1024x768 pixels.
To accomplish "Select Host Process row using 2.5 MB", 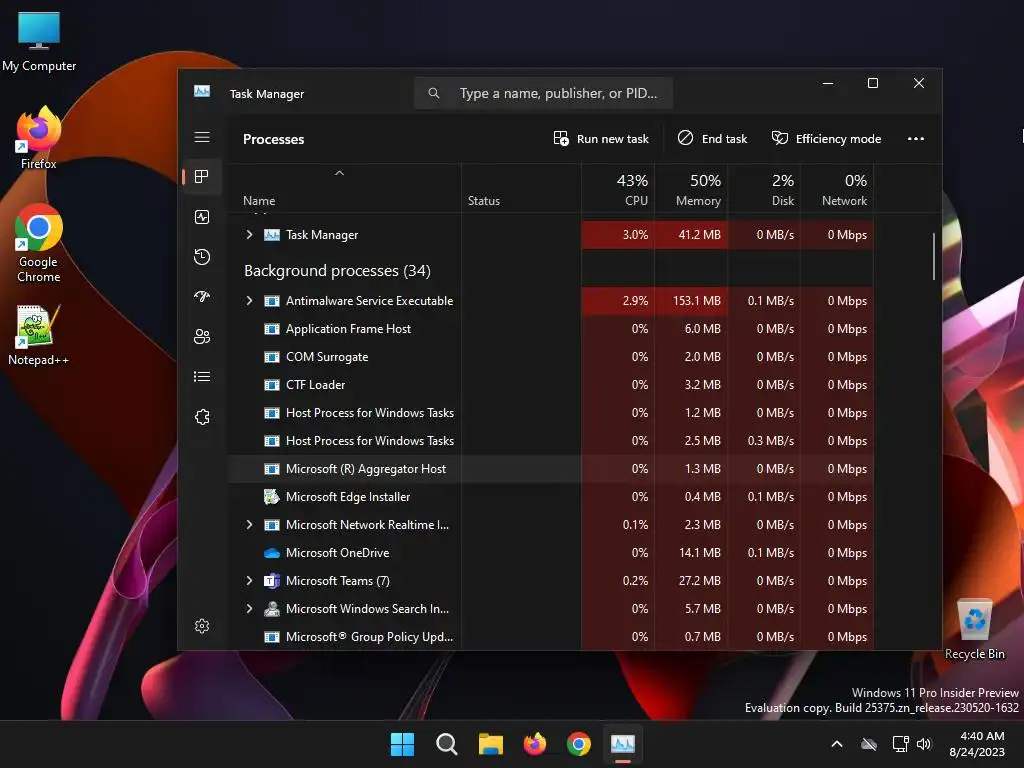I will 551,441.
